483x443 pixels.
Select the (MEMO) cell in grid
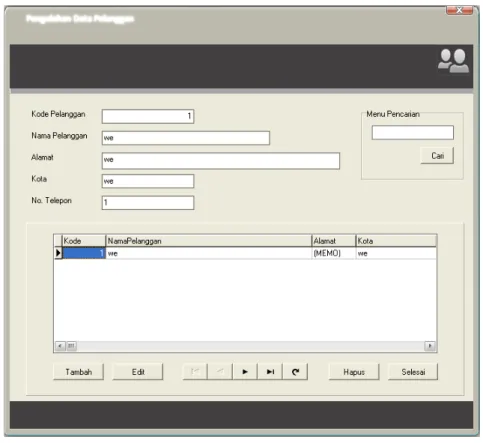tap(334, 253)
